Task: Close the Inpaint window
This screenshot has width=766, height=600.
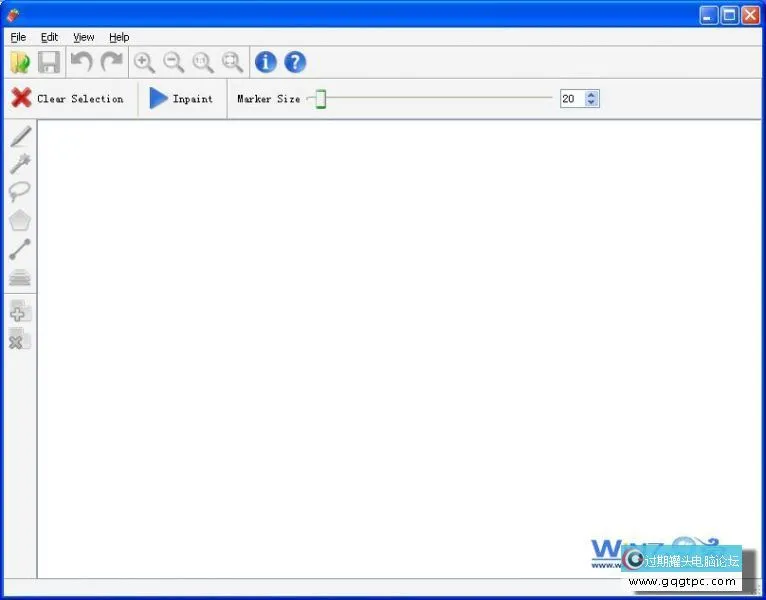Action: coord(750,16)
